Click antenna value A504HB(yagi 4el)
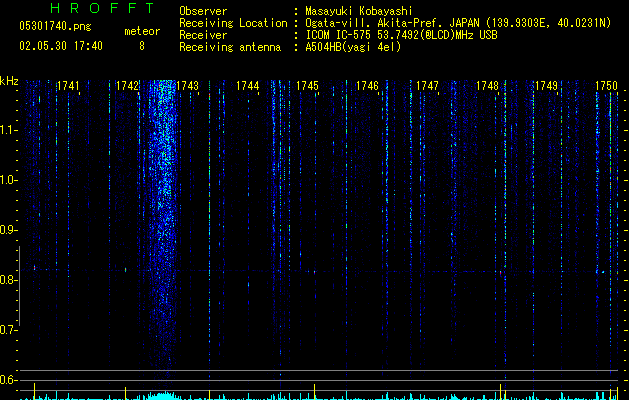Screen dimensions: 629x400 (353, 47)
